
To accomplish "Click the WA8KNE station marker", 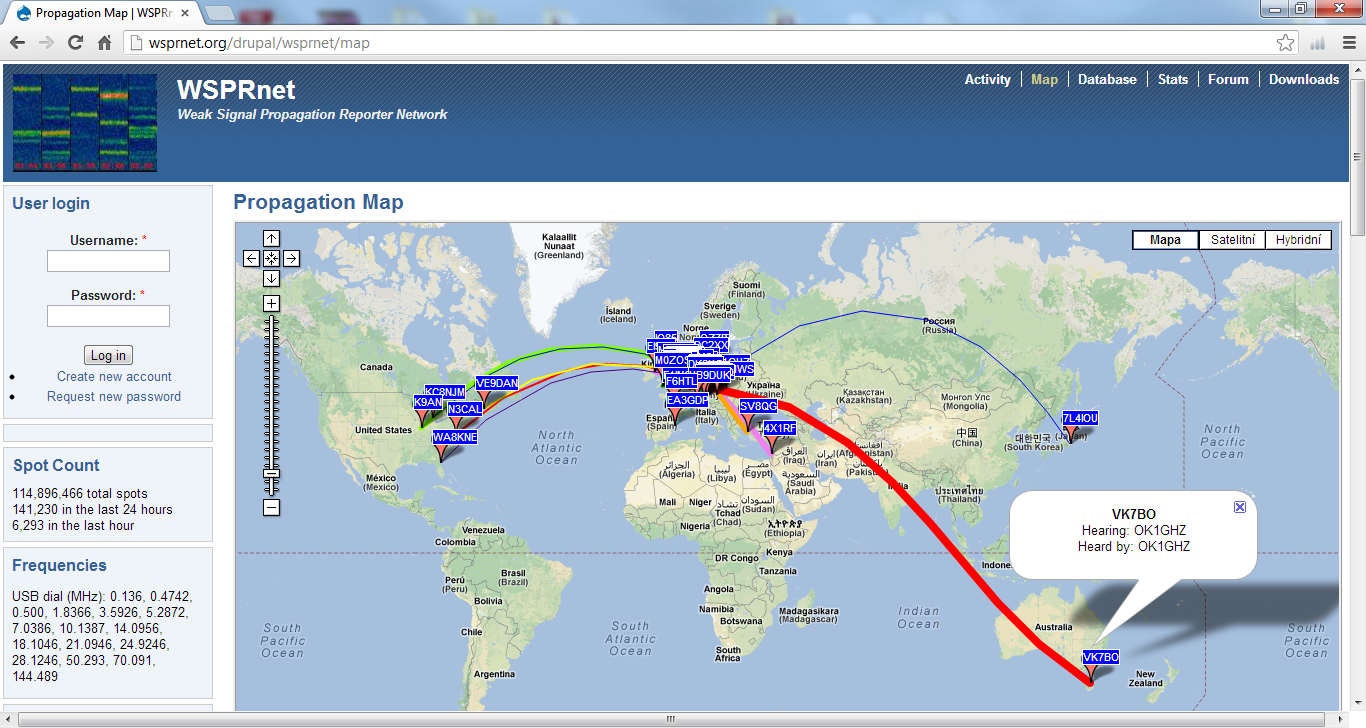I will tap(455, 437).
